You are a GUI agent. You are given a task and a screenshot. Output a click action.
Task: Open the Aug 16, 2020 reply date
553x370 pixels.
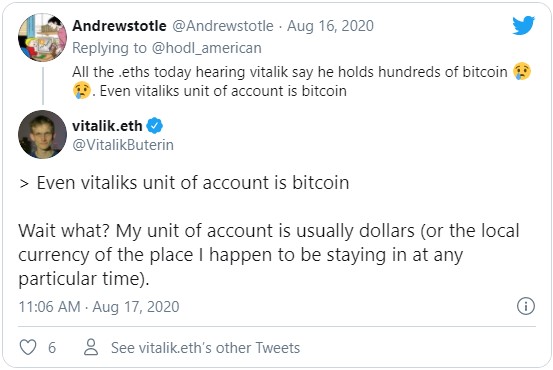pyautogui.click(x=330, y=26)
